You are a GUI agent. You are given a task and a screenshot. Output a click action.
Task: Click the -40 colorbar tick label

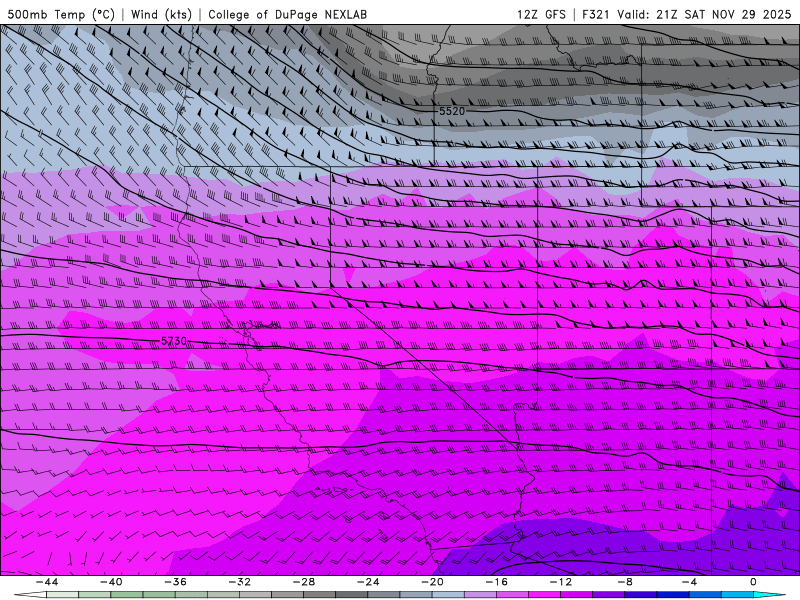pyautogui.click(x=111, y=582)
